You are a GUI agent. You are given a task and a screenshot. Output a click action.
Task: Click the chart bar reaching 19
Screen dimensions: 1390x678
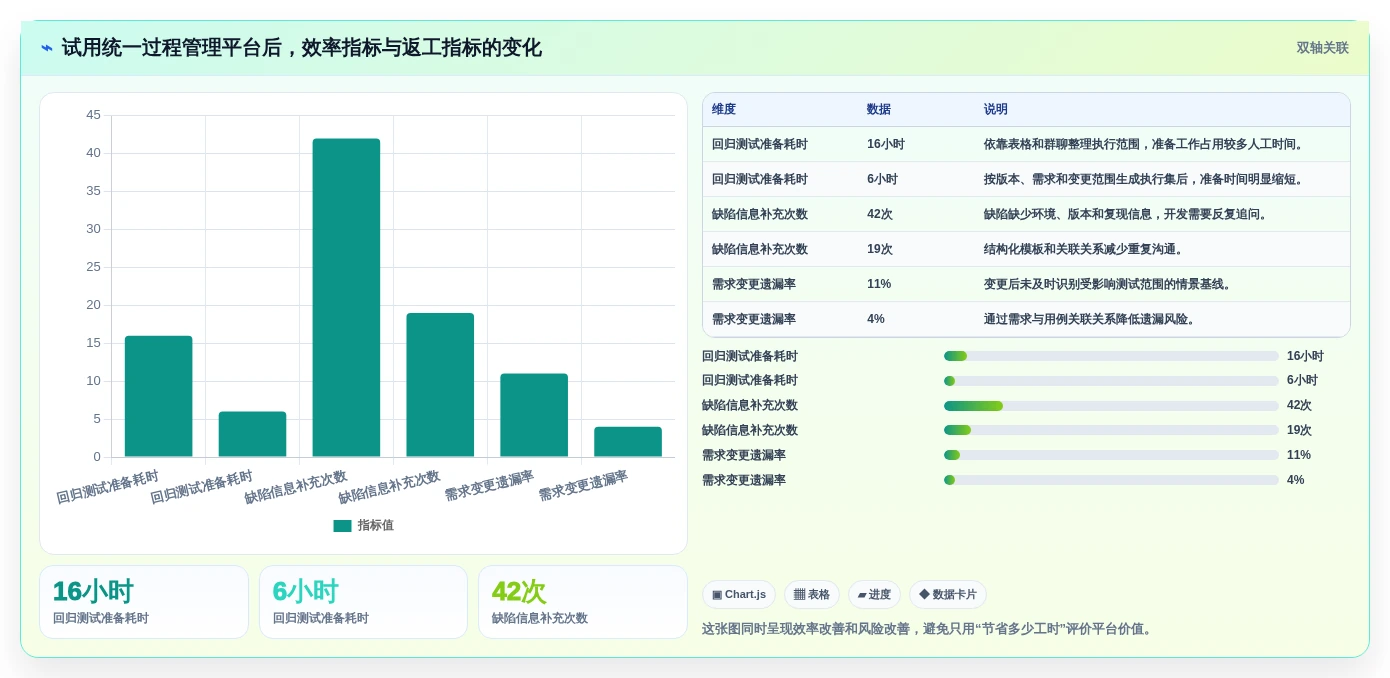[x=440, y=385]
